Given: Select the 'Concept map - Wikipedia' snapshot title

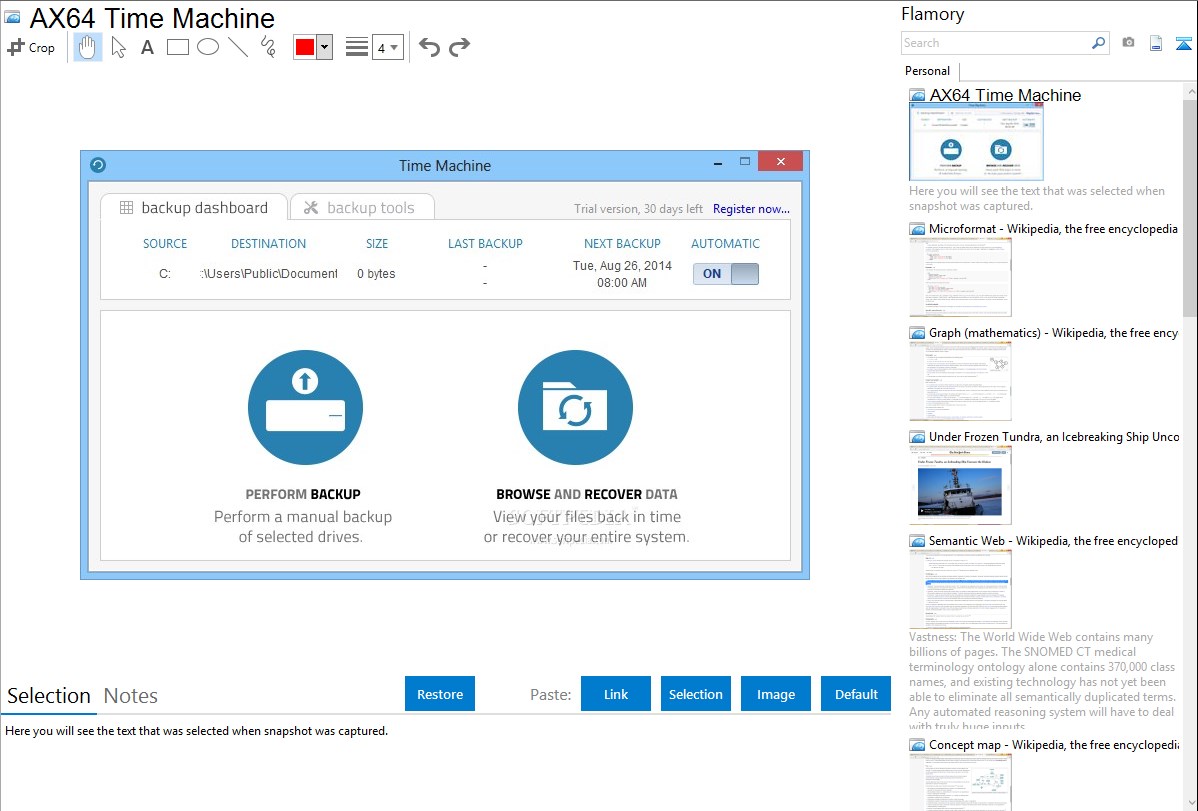Looking at the screenshot, I should tap(1054, 745).
